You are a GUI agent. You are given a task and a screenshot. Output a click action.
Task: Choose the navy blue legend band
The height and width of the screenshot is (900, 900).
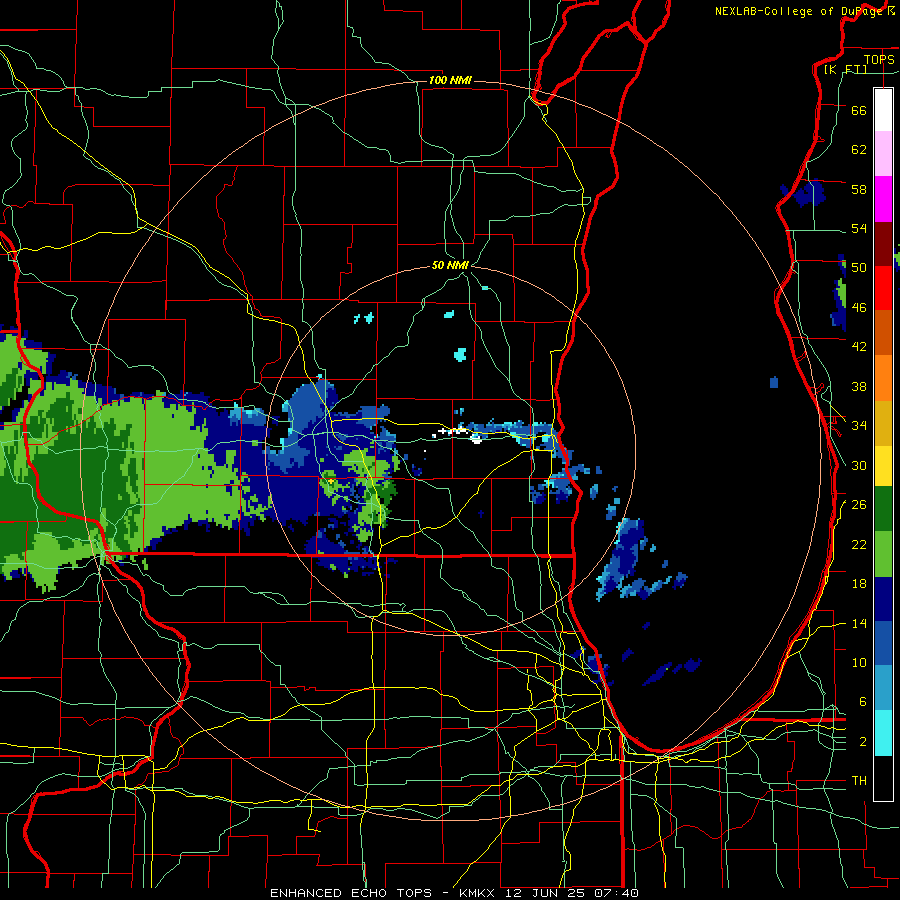click(883, 599)
